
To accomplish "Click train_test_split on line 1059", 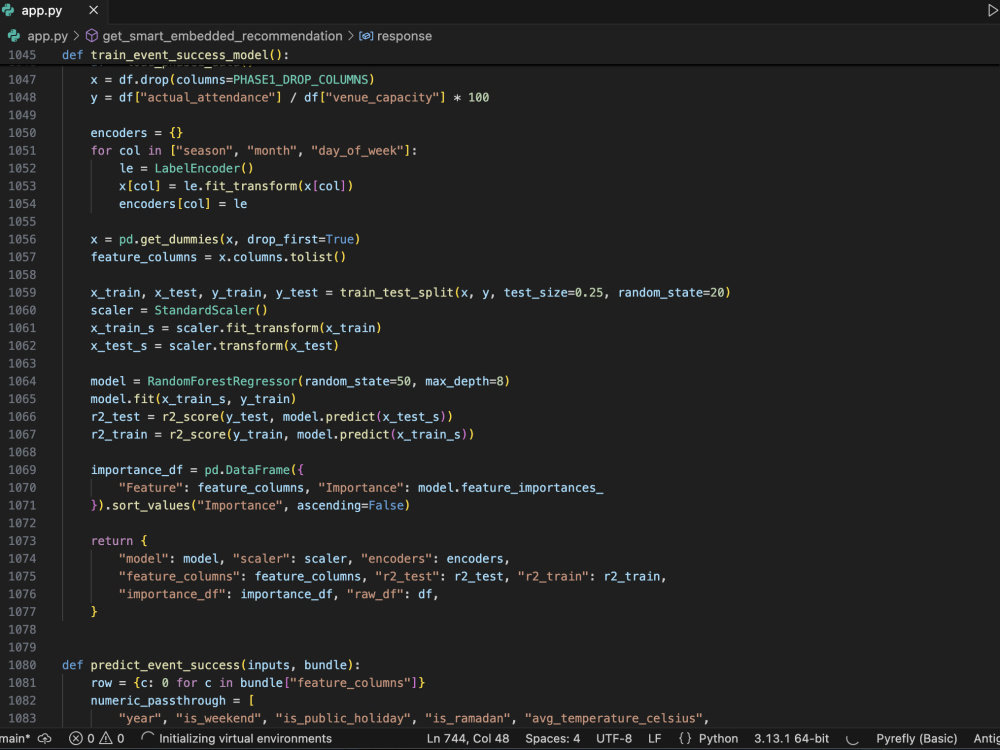I will coord(396,293).
